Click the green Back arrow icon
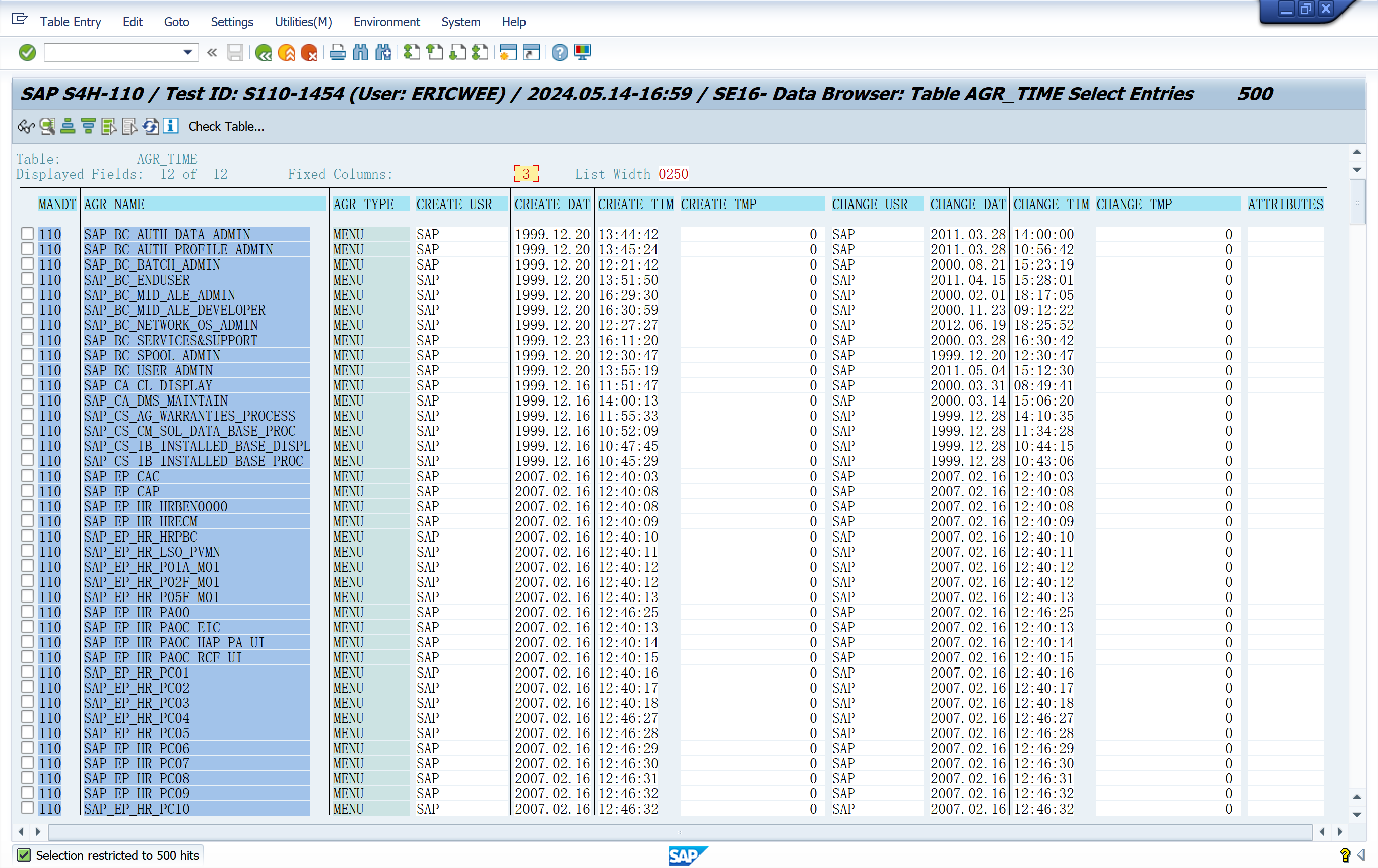Screen dimensions: 1378x868 coord(264,53)
